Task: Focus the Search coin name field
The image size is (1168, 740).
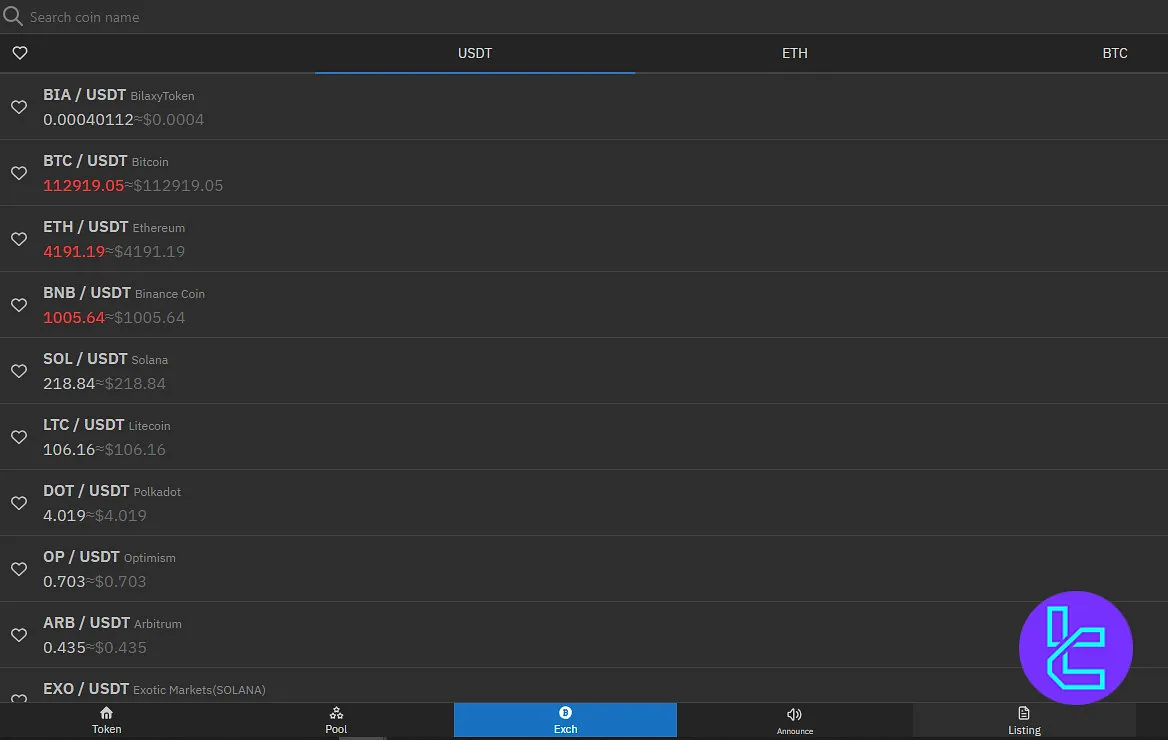Action: coord(300,17)
